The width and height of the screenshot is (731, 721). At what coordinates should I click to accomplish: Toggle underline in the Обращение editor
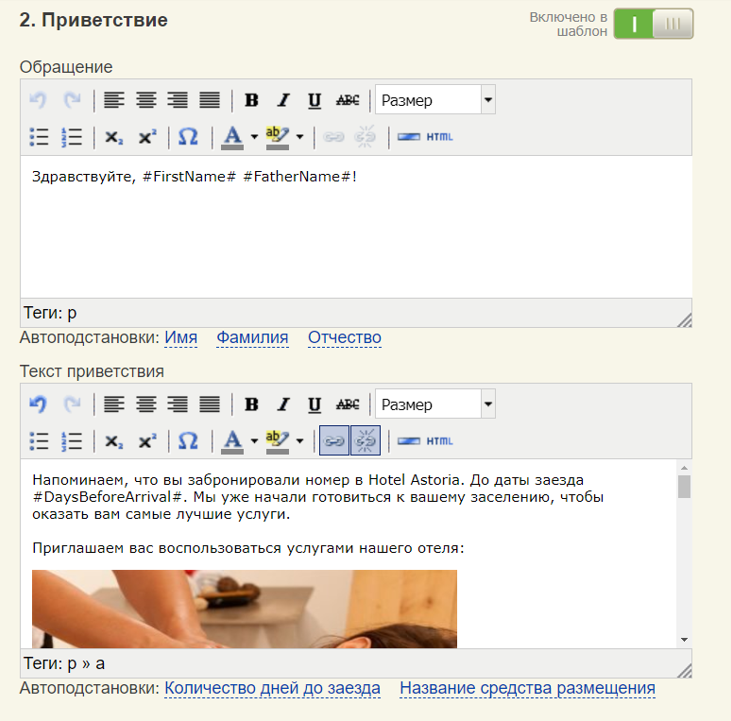click(x=315, y=100)
